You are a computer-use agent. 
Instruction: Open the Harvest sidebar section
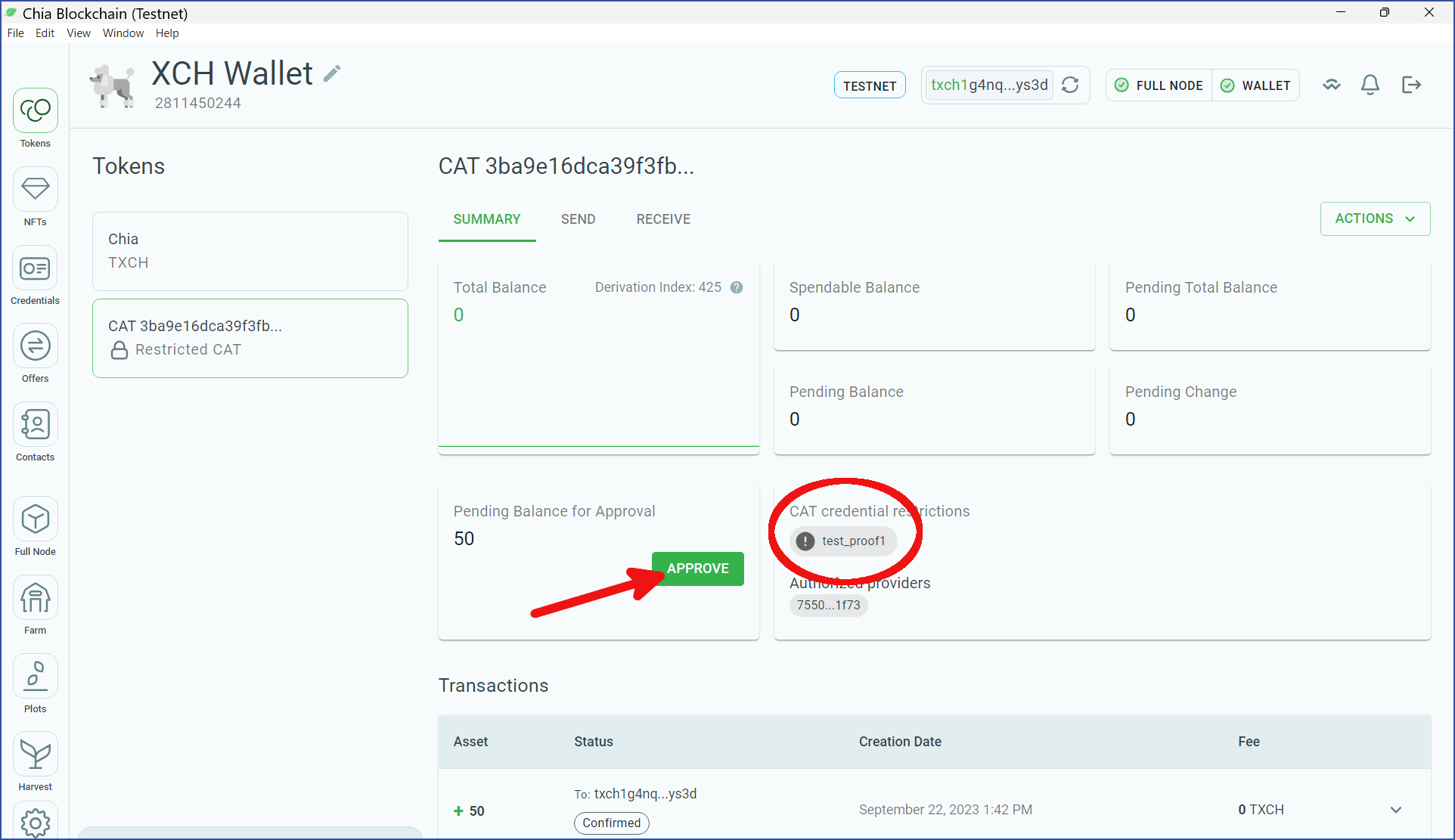(x=35, y=762)
